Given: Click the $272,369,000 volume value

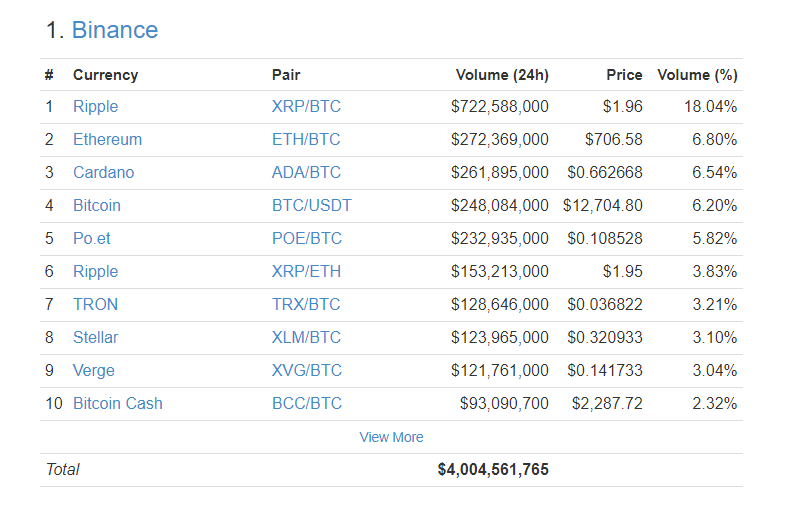Looking at the screenshot, I should [500, 139].
